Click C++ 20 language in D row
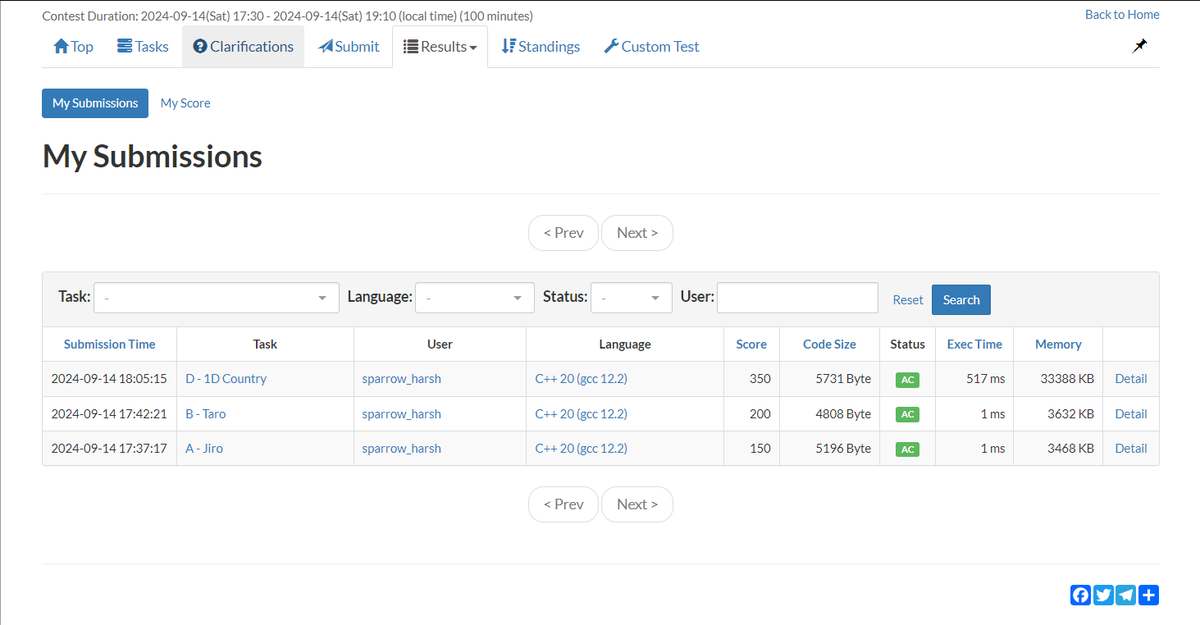 coord(581,379)
